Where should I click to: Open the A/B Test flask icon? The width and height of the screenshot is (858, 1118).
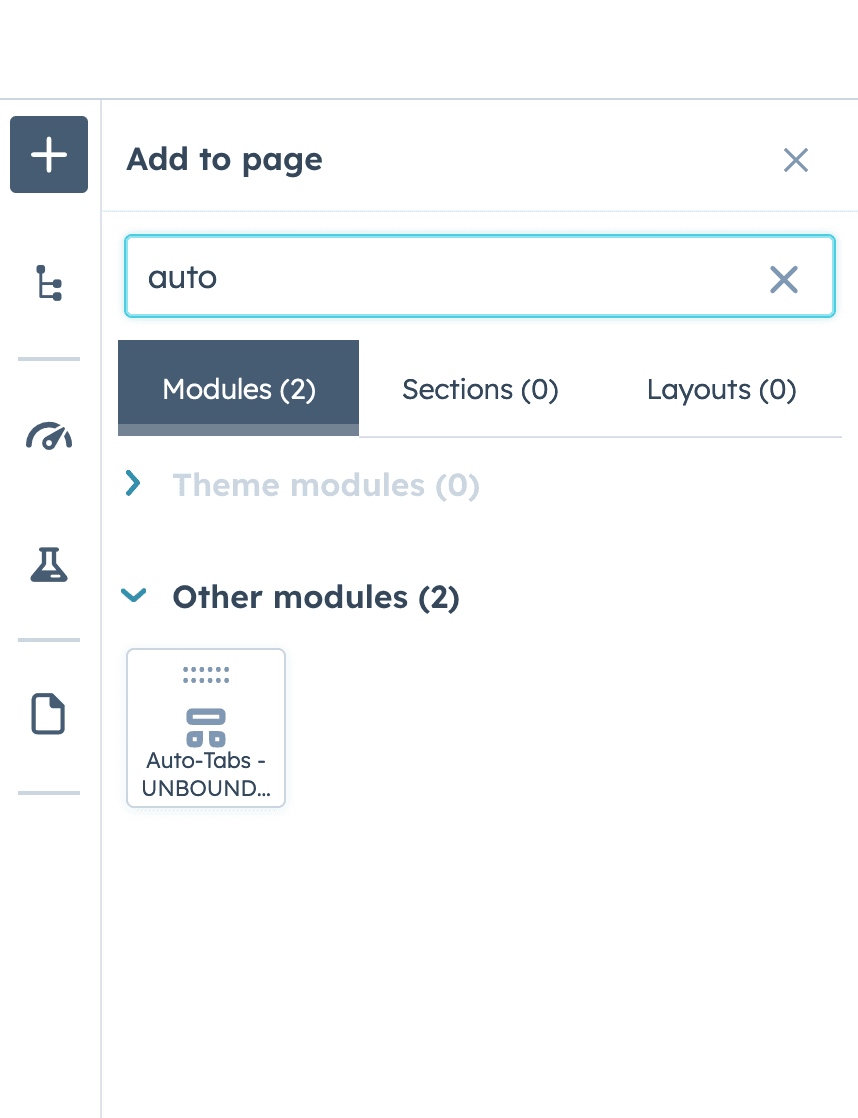(x=48, y=565)
